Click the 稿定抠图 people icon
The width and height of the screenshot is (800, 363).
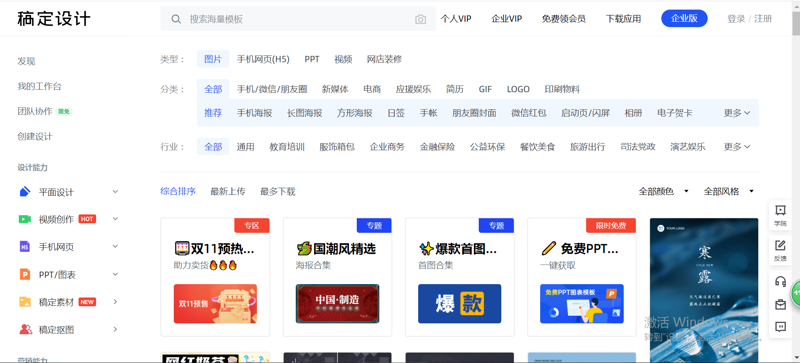pos(25,329)
